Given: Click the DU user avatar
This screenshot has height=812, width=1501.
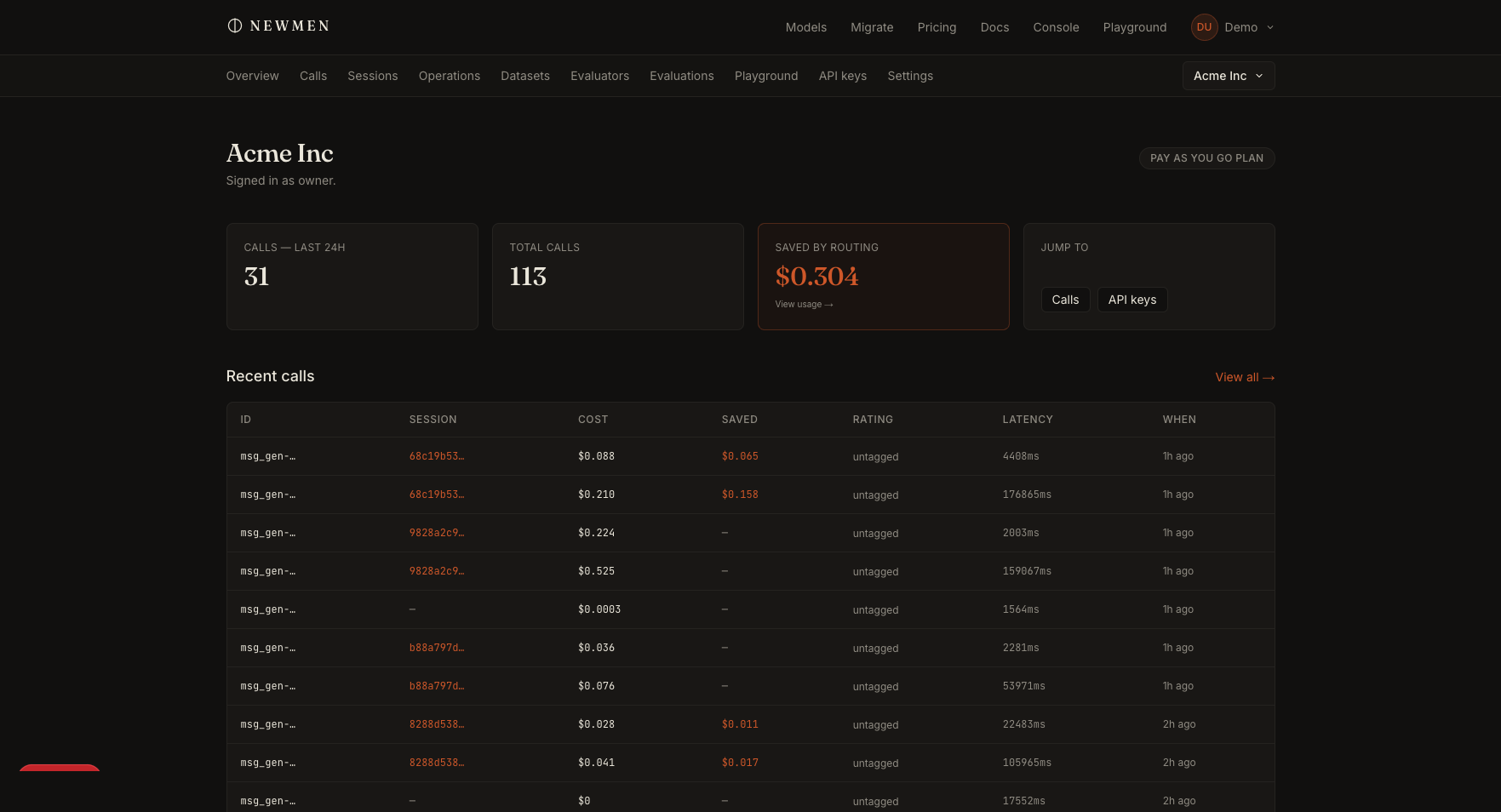Looking at the screenshot, I should tap(1204, 27).
